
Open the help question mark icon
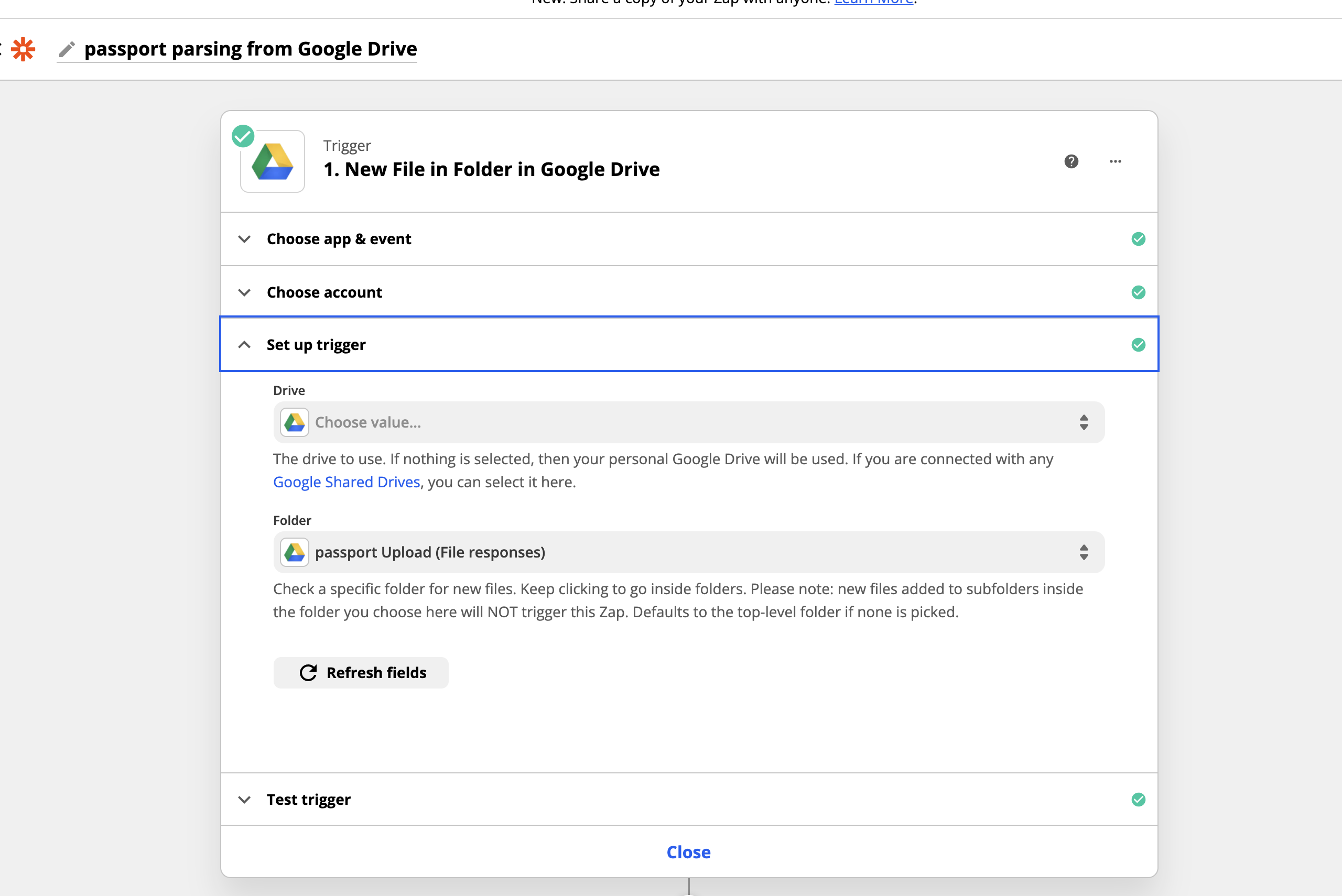coord(1071,162)
